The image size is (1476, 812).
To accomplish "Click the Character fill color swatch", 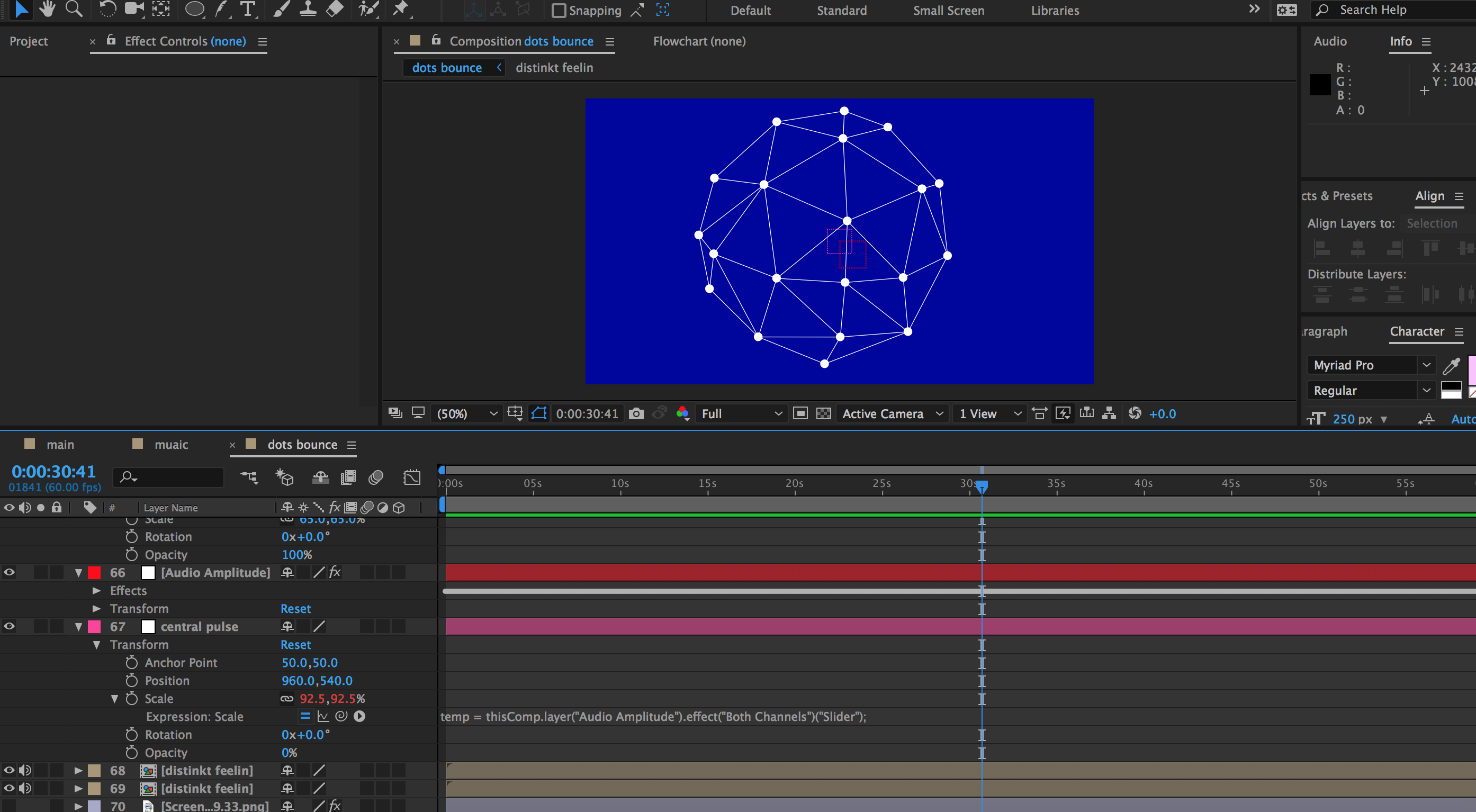I will (1472, 369).
